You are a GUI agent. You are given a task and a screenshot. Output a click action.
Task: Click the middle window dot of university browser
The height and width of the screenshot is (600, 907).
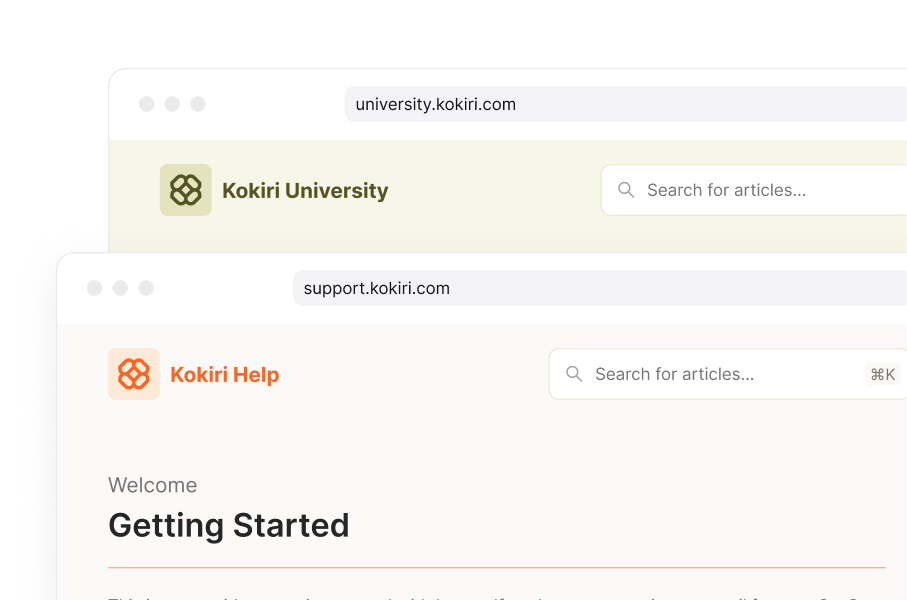pos(172,104)
